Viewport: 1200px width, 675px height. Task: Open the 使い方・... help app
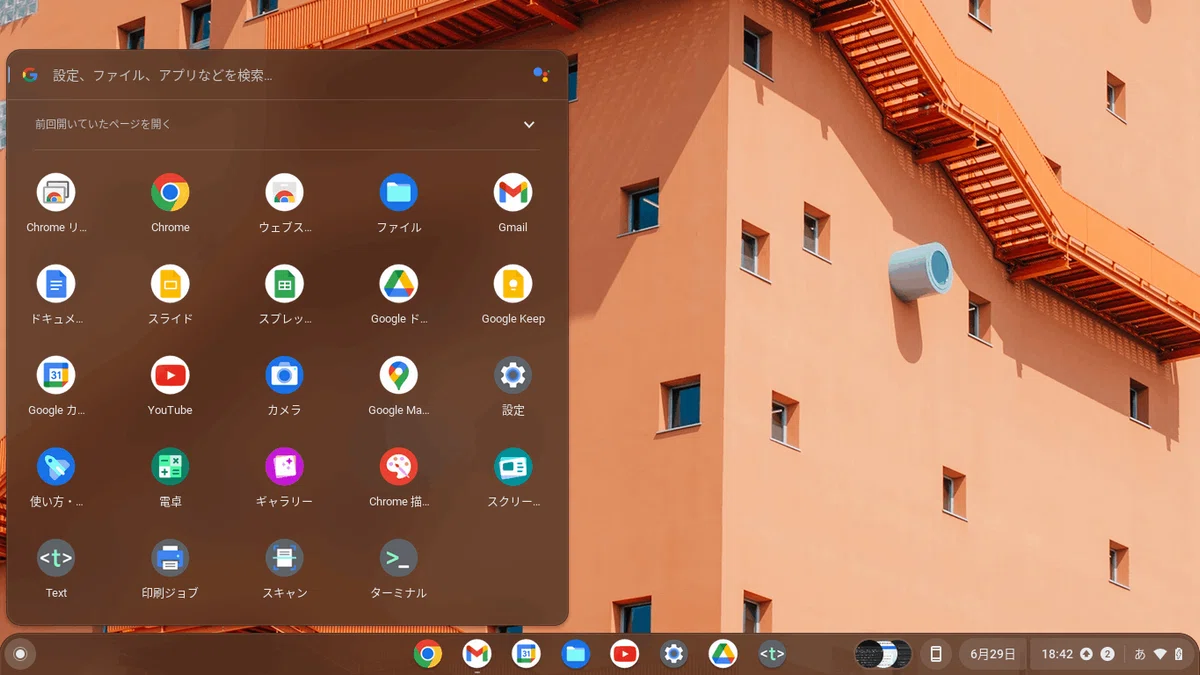56,466
